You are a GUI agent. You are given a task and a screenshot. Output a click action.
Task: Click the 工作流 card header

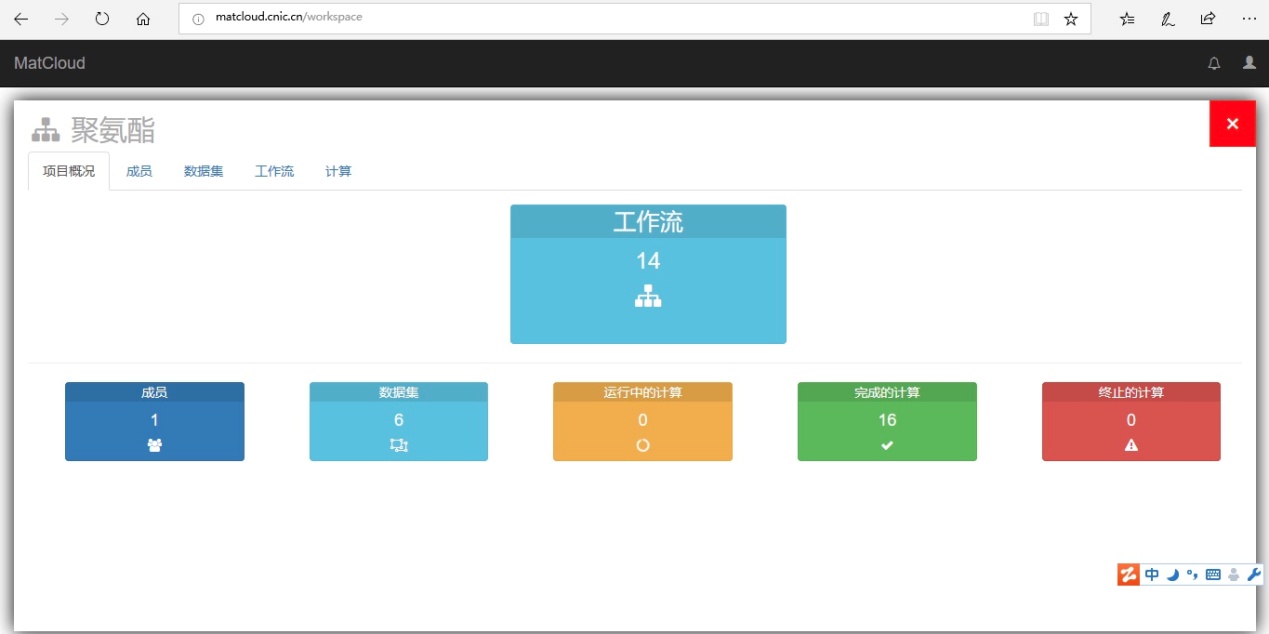tap(648, 222)
